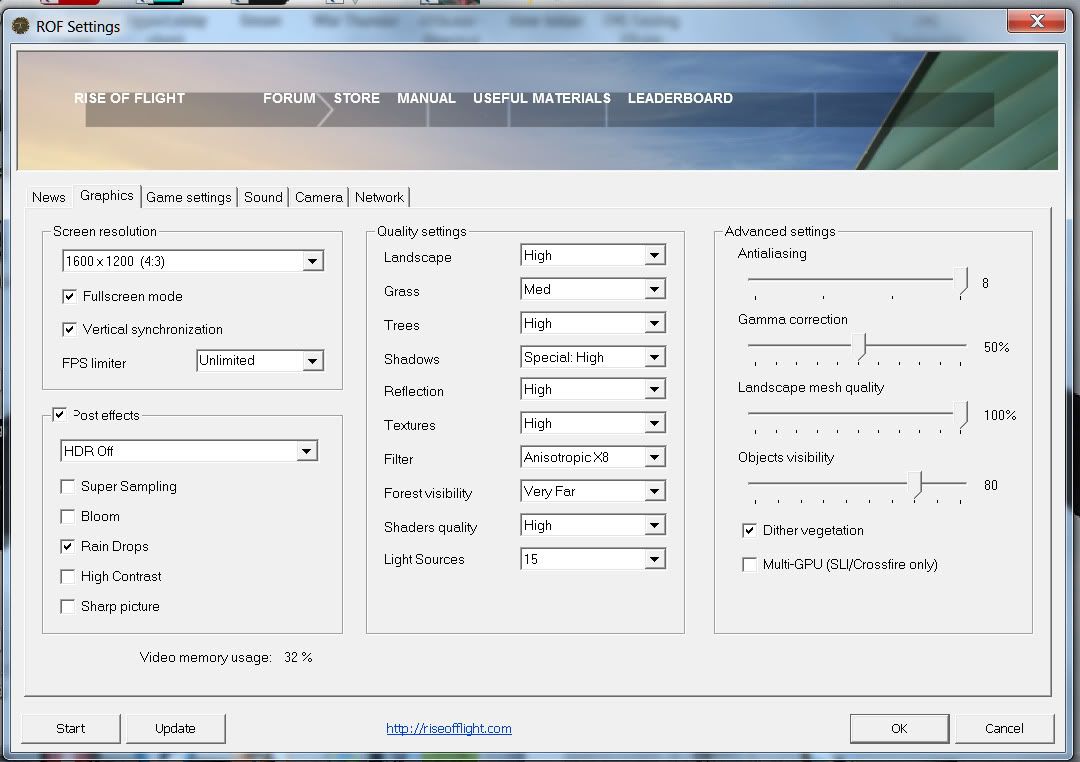Expand Shaders quality dropdown
The image size is (1080, 762).
(593, 525)
